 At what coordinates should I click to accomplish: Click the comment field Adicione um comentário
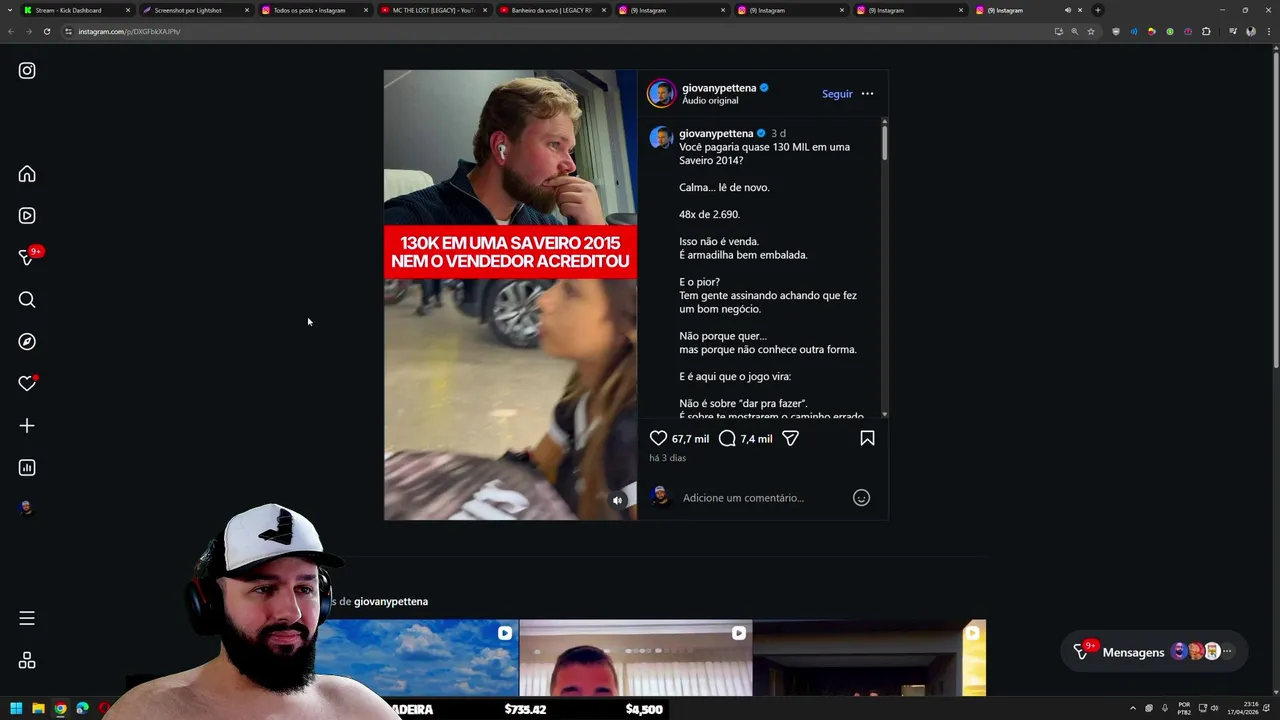pos(743,498)
